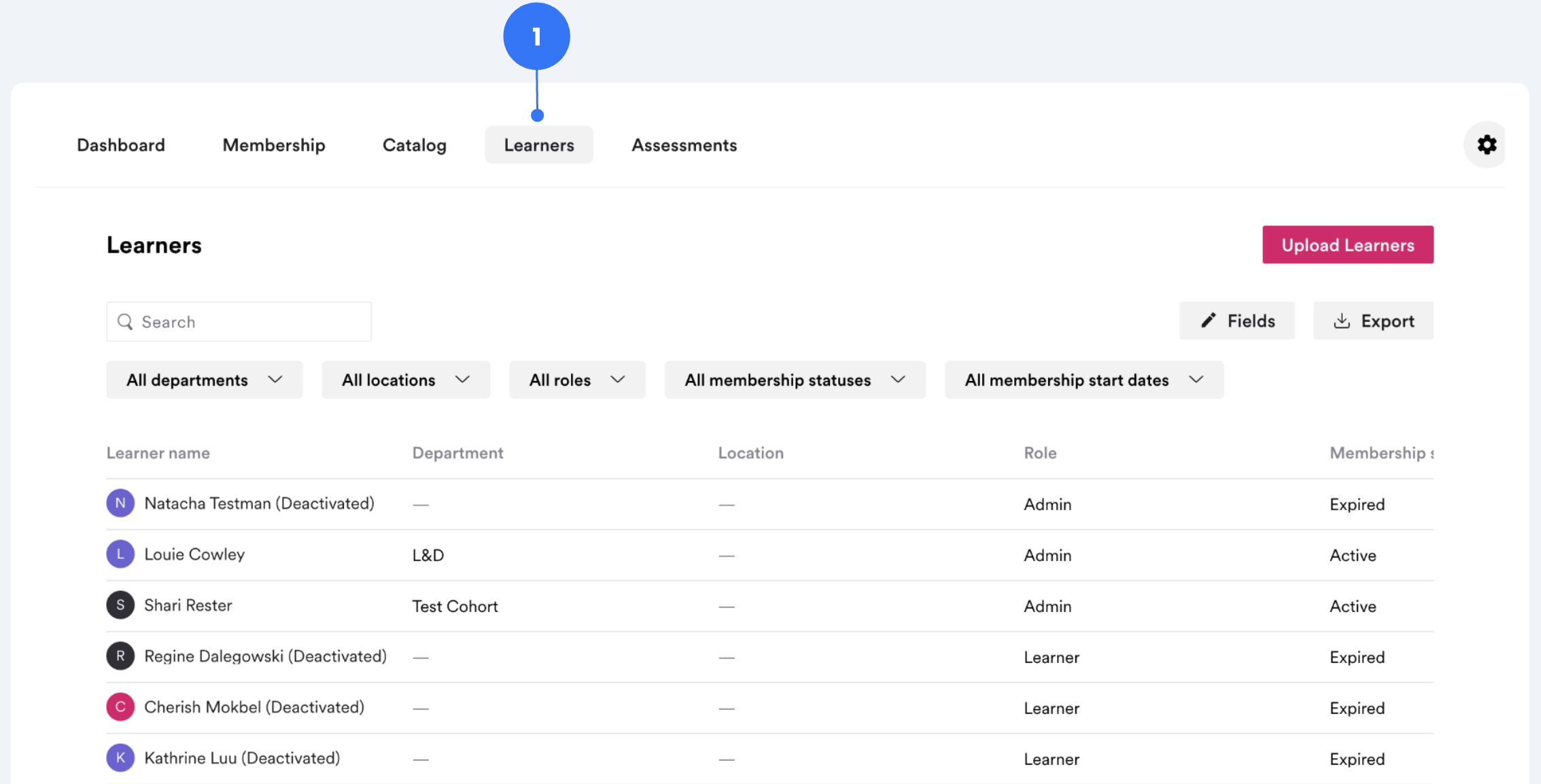
Task: Click the Export button
Action: click(1374, 321)
